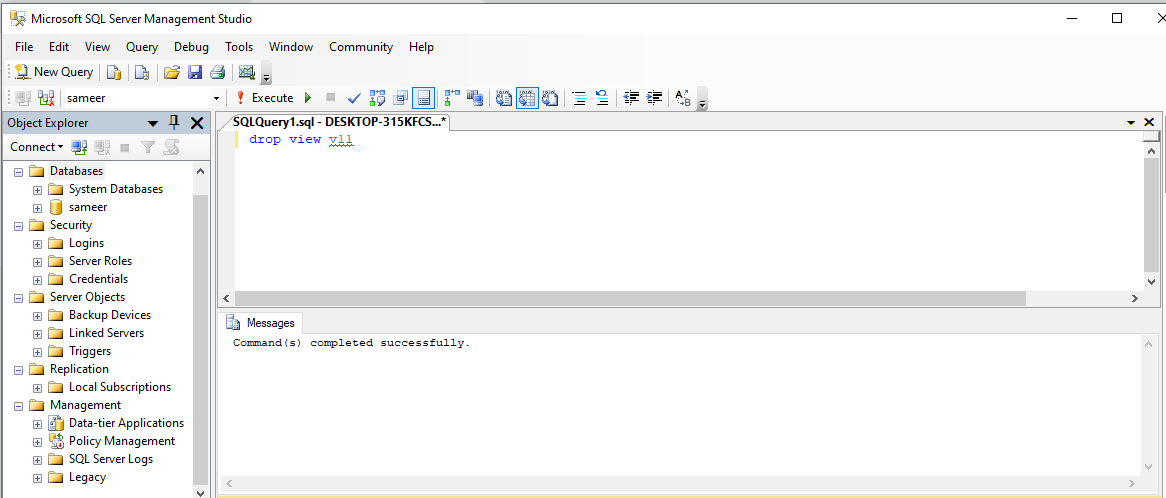This screenshot has height=498, width=1166.
Task: Click the Execute button
Action: (265, 97)
